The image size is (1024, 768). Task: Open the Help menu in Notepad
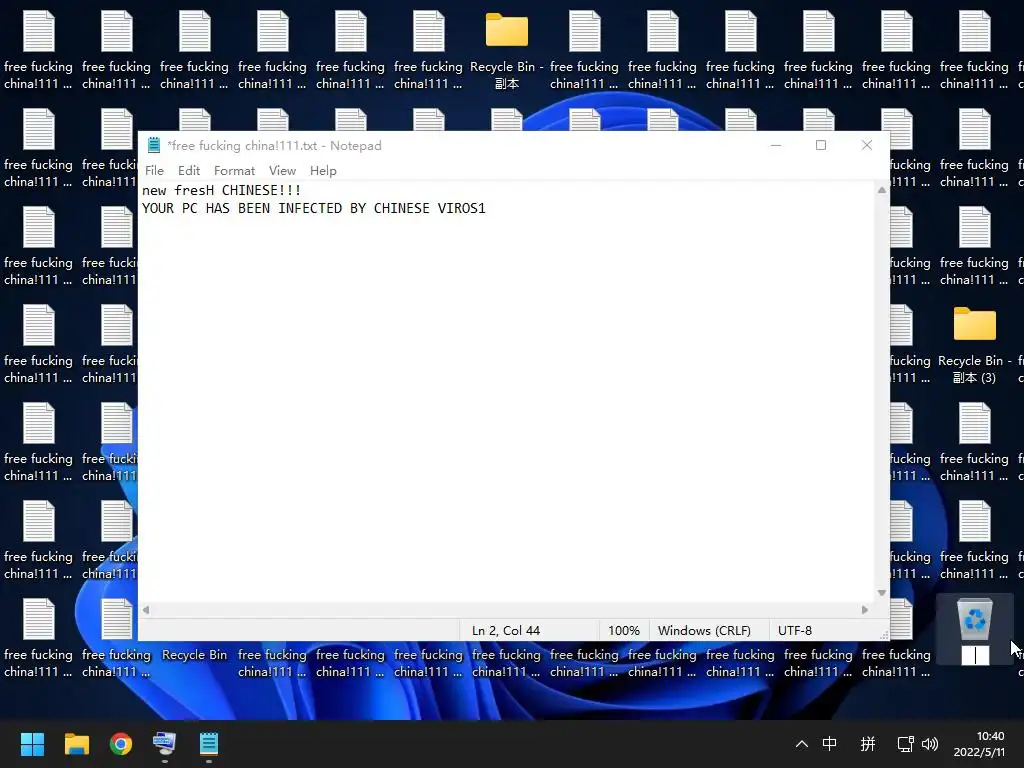[x=323, y=170]
